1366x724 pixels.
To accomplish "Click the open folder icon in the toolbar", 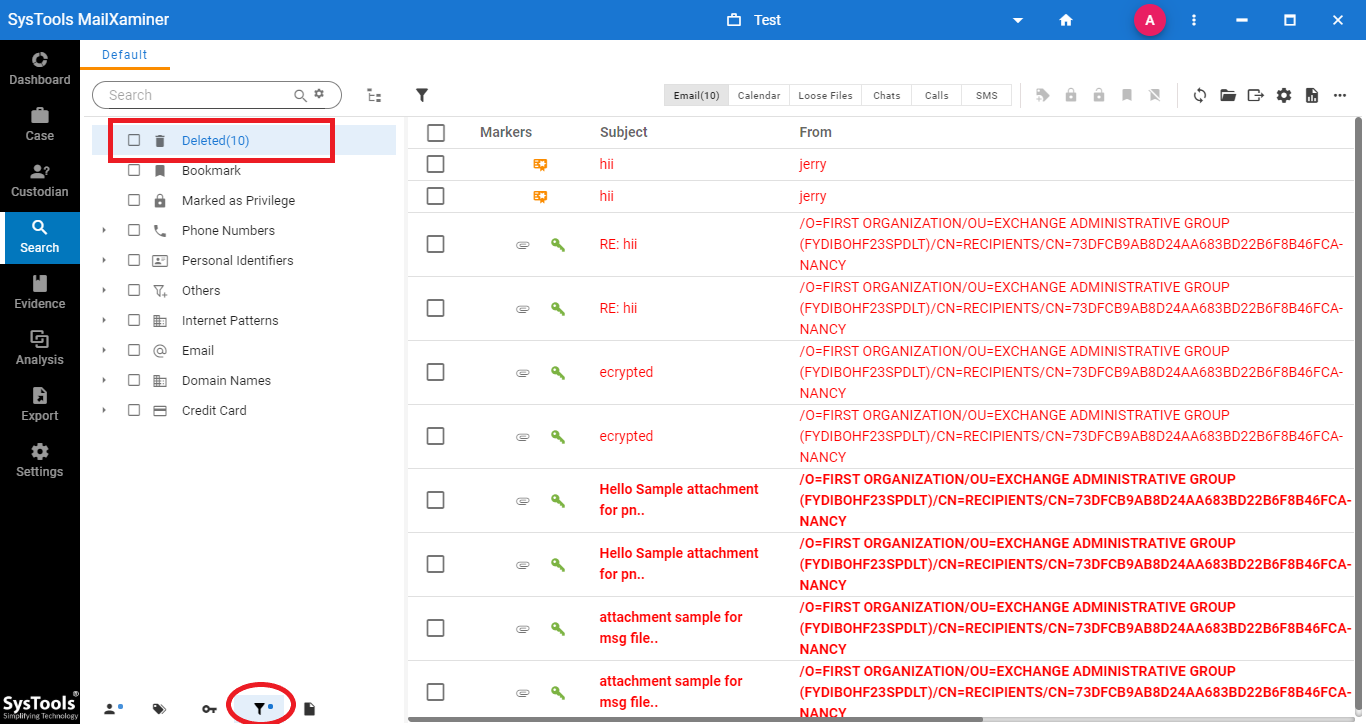I will coord(1228,95).
